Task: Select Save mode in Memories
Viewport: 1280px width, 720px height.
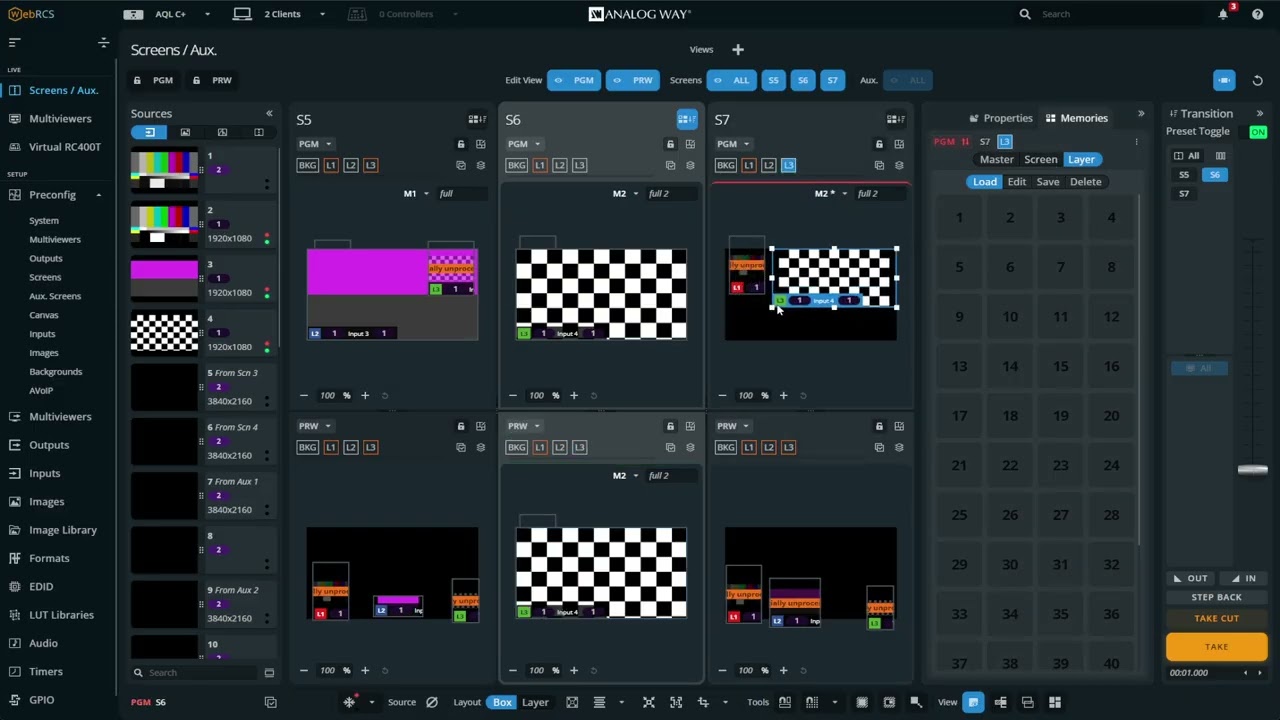Action: (x=1047, y=182)
